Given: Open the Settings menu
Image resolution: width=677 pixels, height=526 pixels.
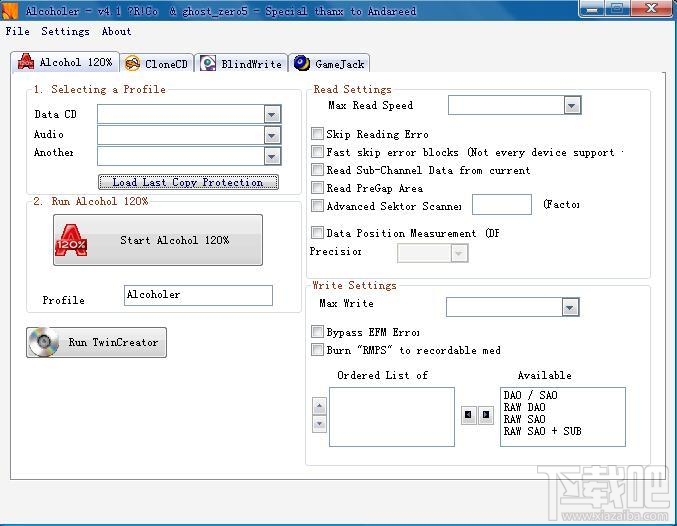Looking at the screenshot, I should coord(65,31).
